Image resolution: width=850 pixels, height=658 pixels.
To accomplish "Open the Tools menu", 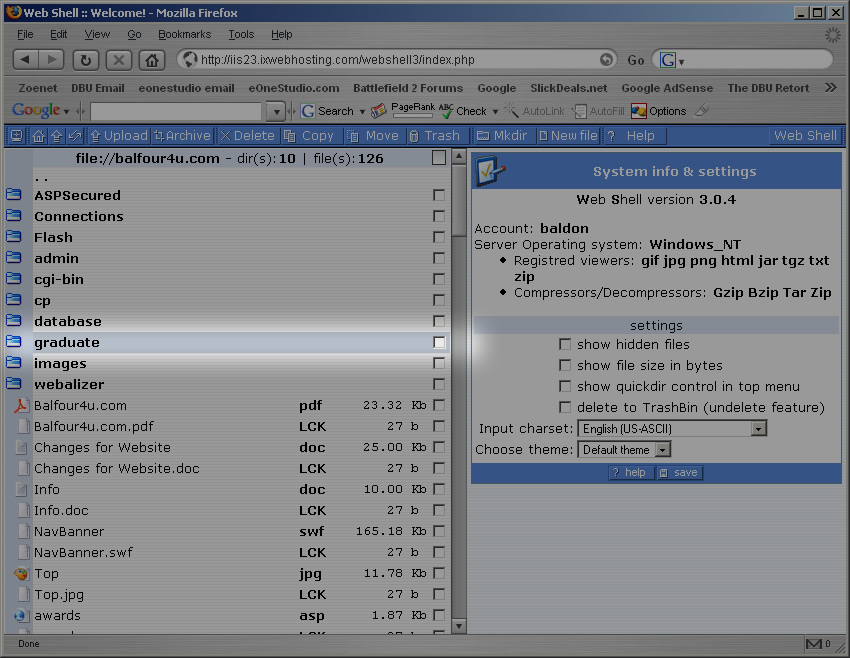I will click(241, 34).
